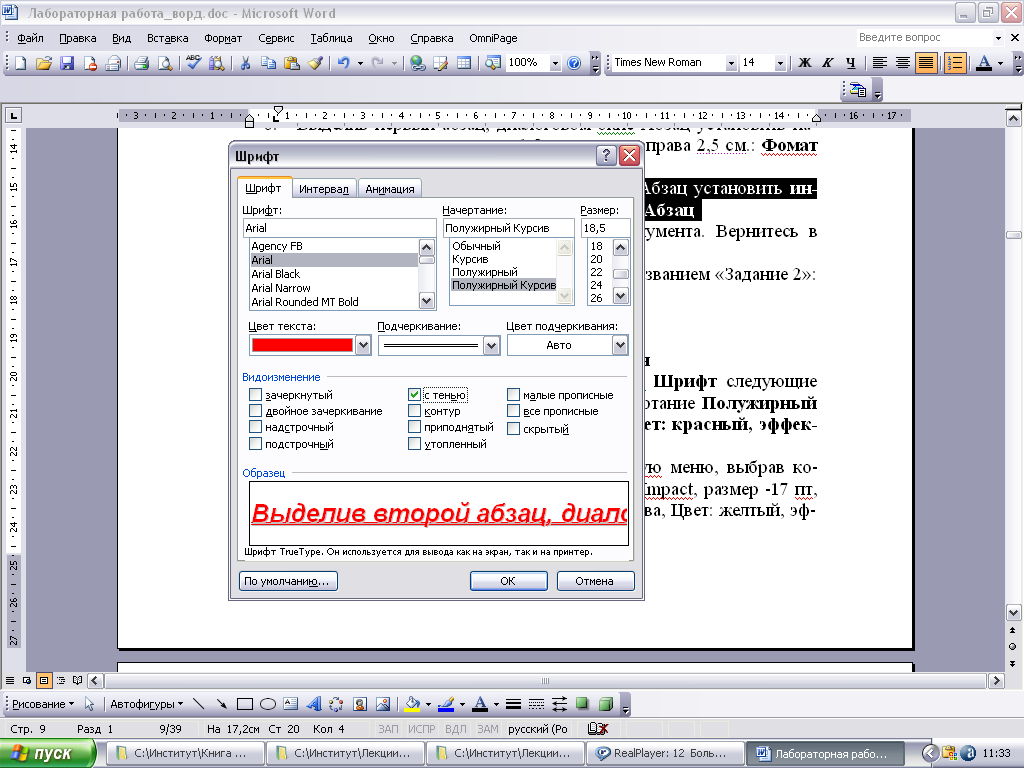The image size is (1024, 768).
Task: Select the Line tool in Drawing toolbar
Action: click(199, 704)
